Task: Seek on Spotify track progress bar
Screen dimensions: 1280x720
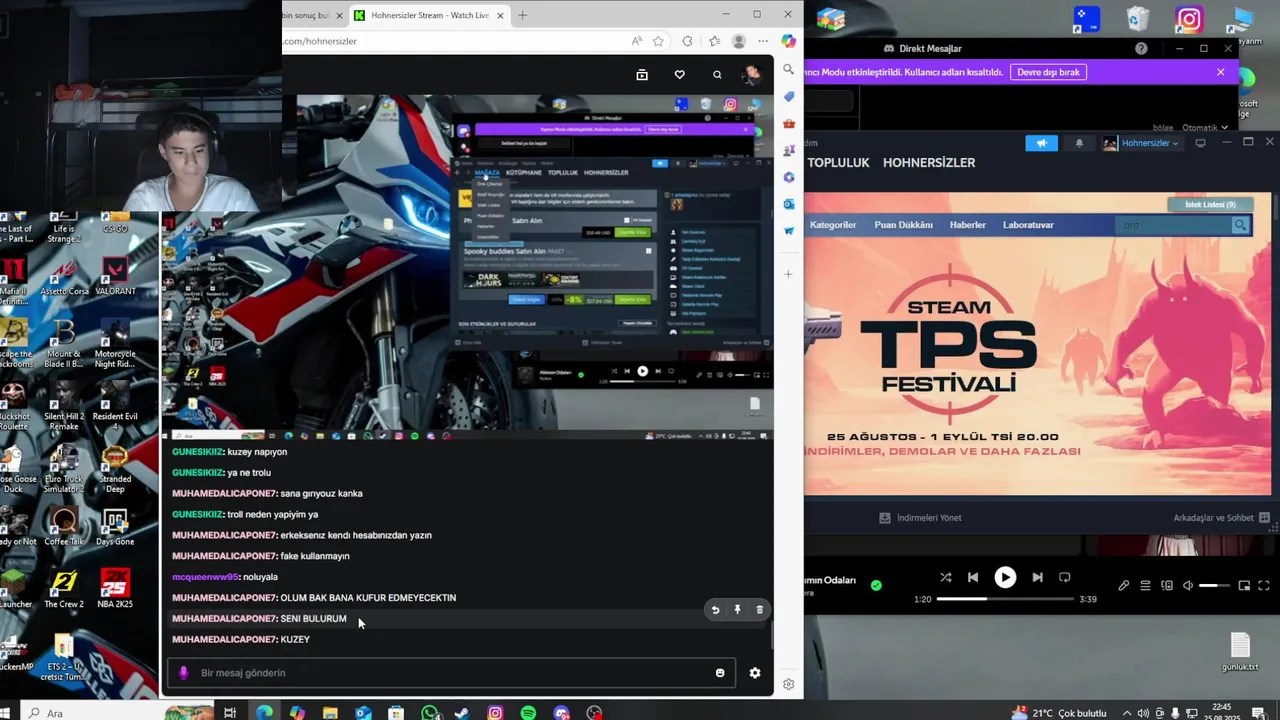Action: pos(1003,599)
